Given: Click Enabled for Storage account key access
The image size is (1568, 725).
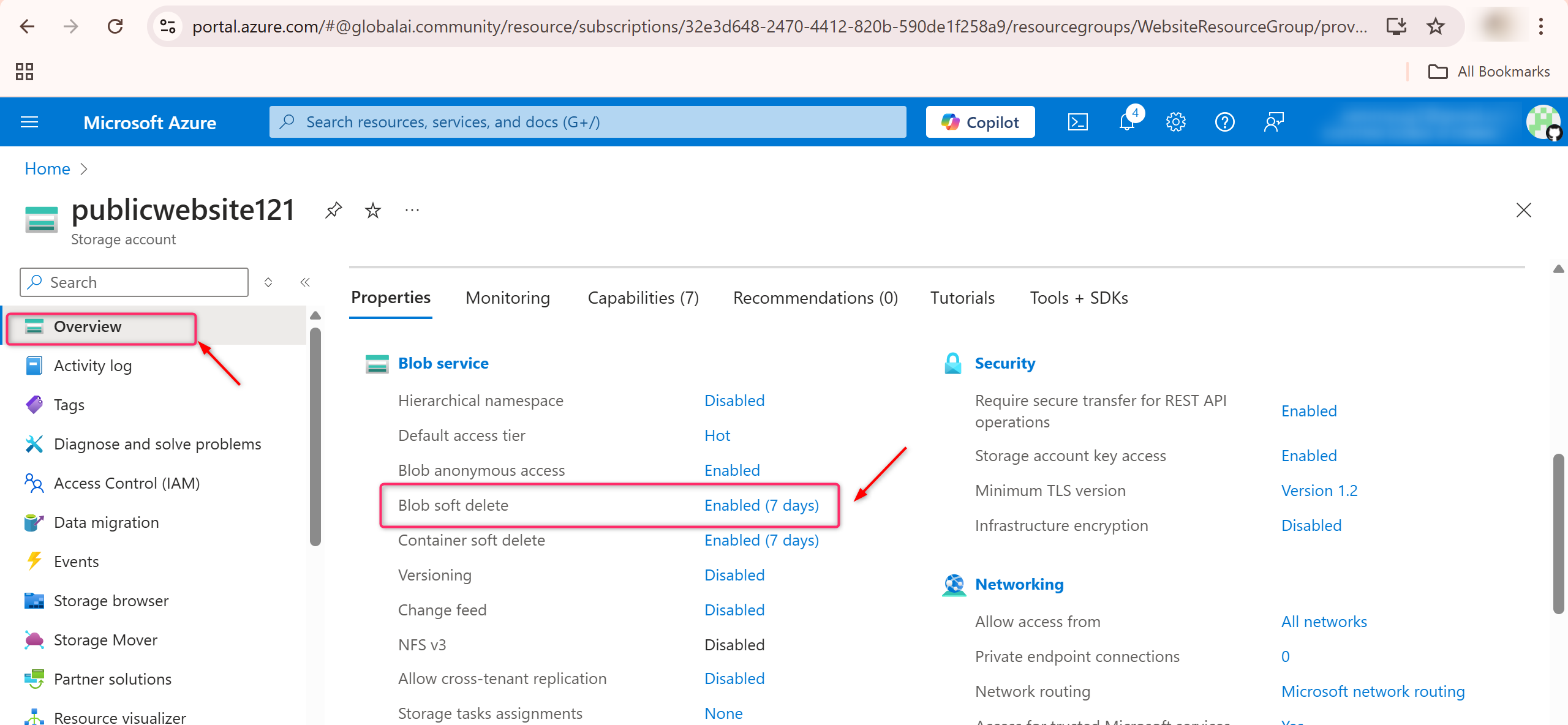Looking at the screenshot, I should (1309, 456).
